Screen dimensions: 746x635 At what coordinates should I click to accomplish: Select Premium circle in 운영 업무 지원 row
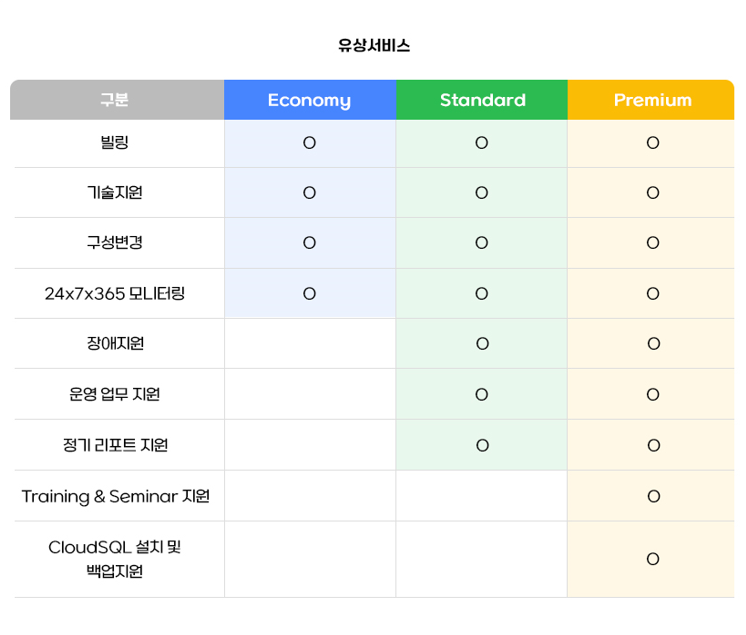653,394
